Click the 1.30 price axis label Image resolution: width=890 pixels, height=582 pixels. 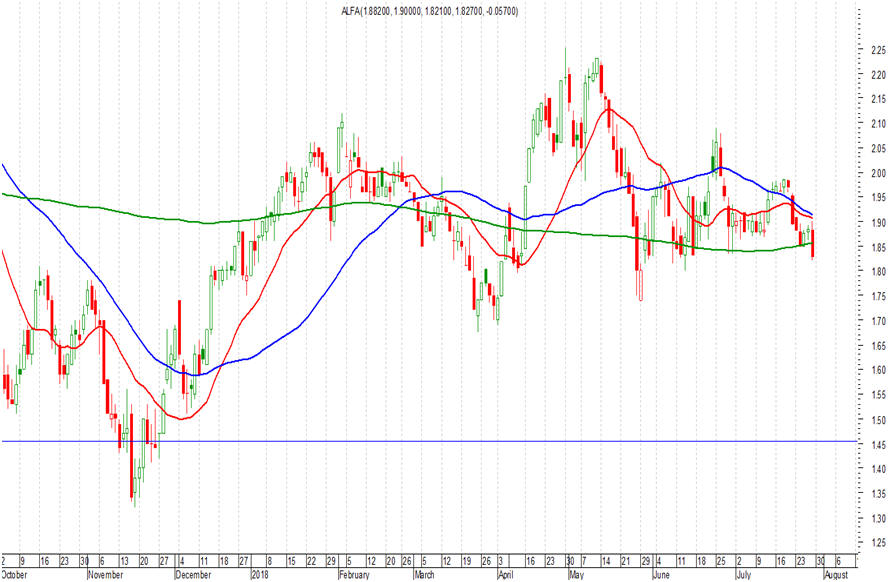click(x=878, y=518)
